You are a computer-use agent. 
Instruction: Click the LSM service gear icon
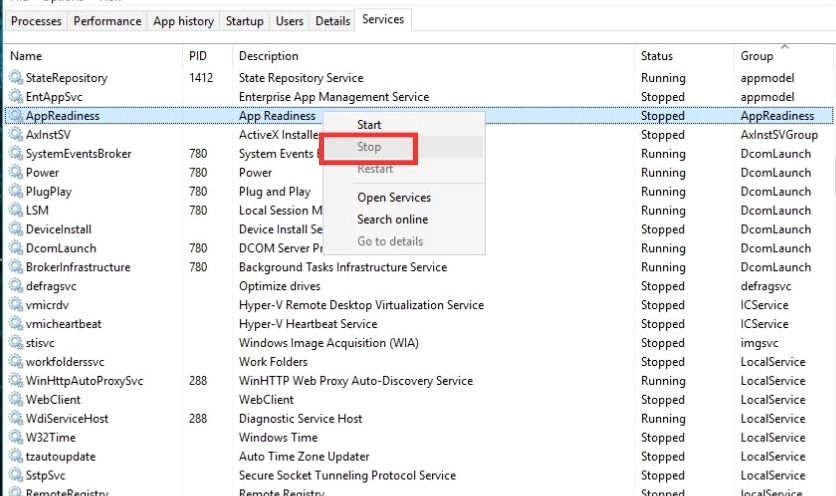click(x=16, y=210)
